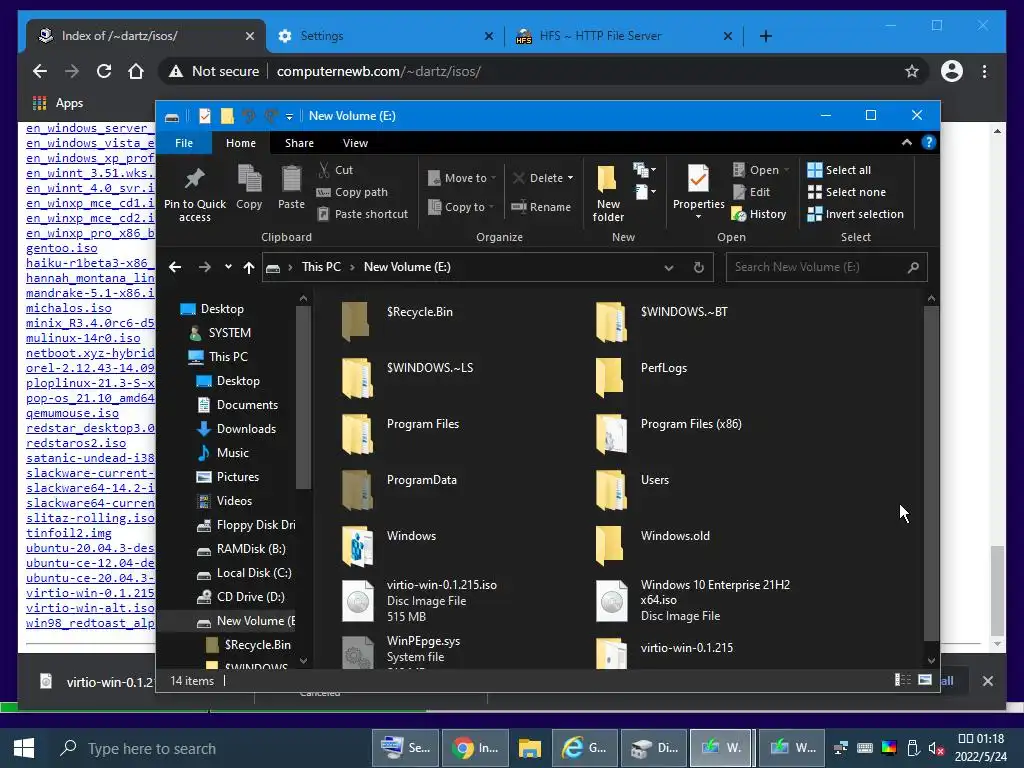Expand address bar history dropdown

[x=669, y=267]
